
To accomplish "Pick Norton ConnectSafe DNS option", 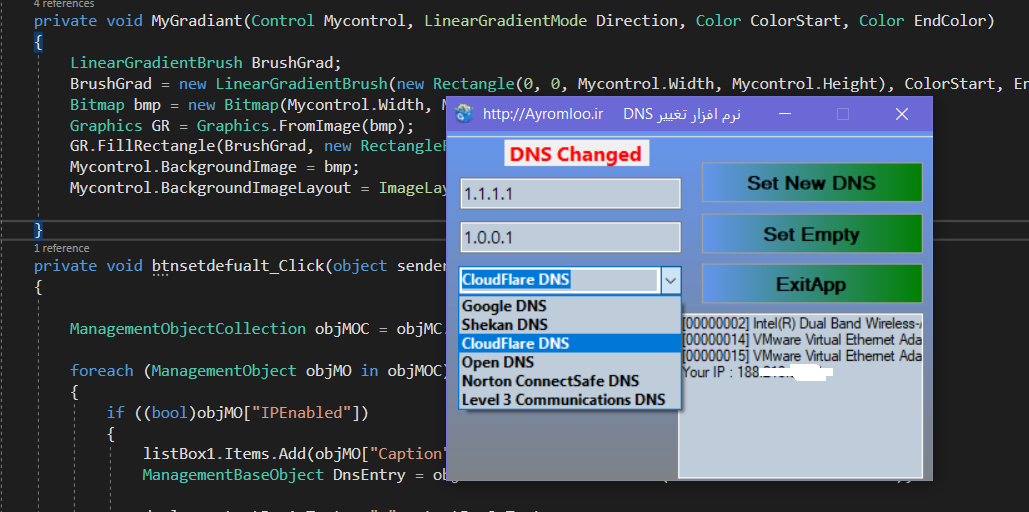I will coord(570,381).
